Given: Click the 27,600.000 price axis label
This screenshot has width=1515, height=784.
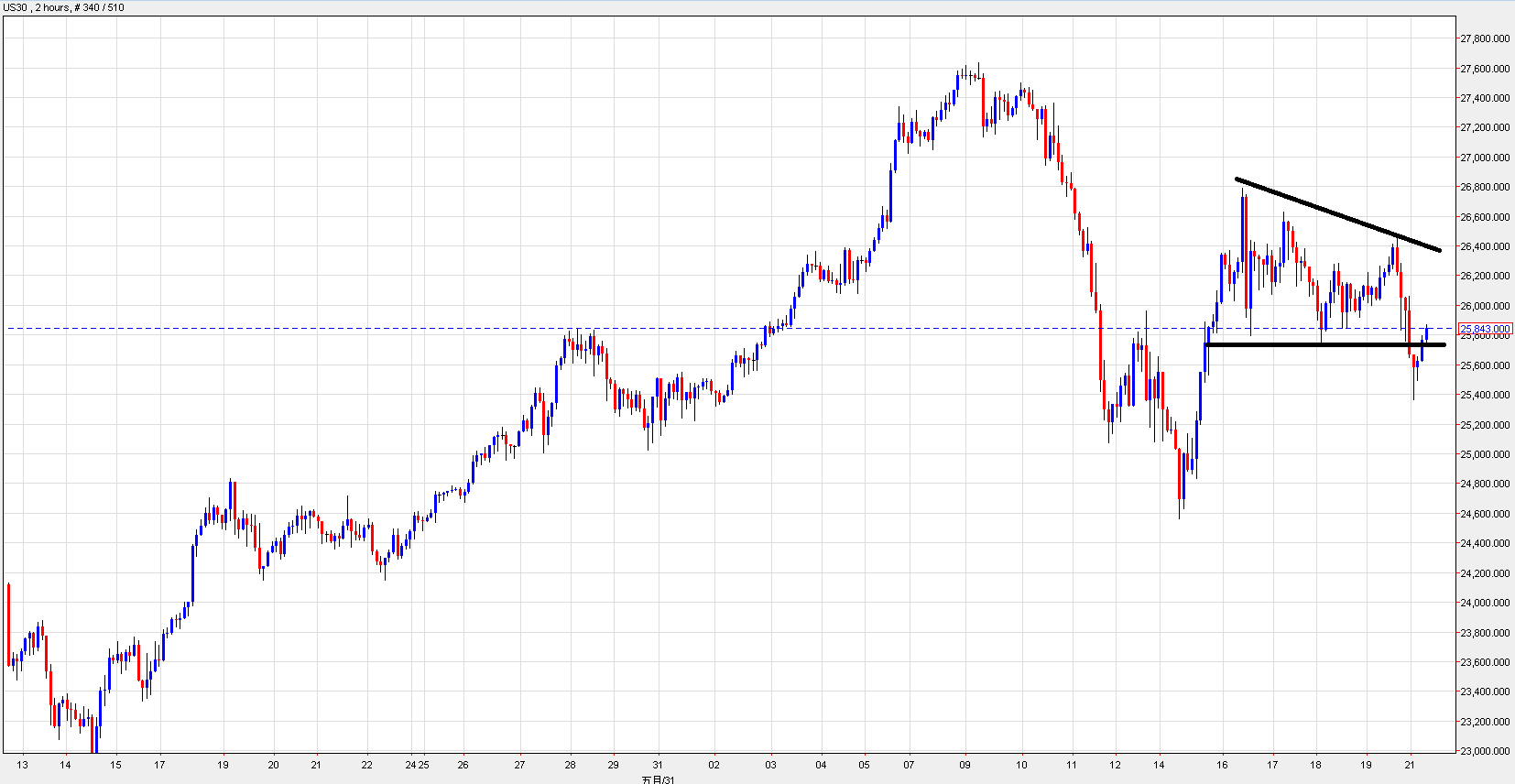Looking at the screenshot, I should click(x=1485, y=69).
